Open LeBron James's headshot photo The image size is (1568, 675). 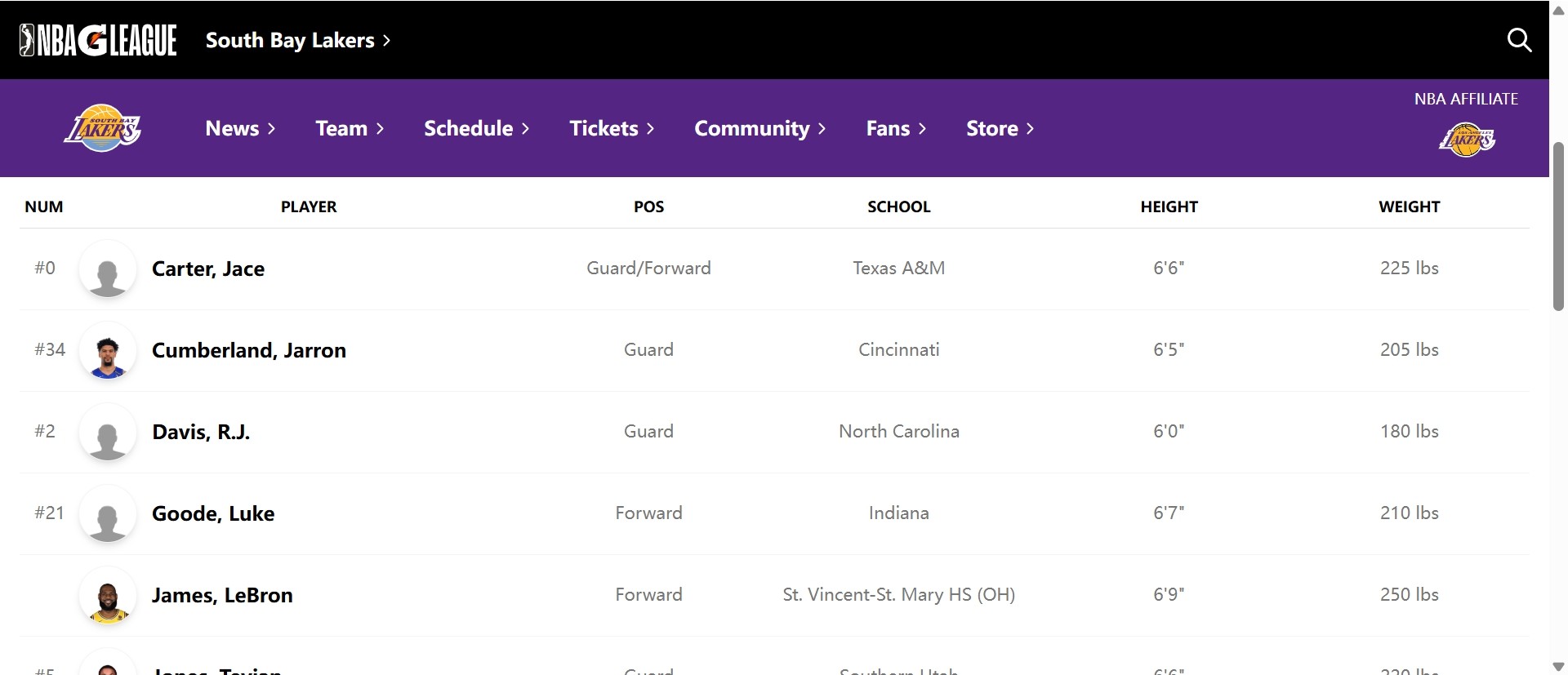point(108,596)
